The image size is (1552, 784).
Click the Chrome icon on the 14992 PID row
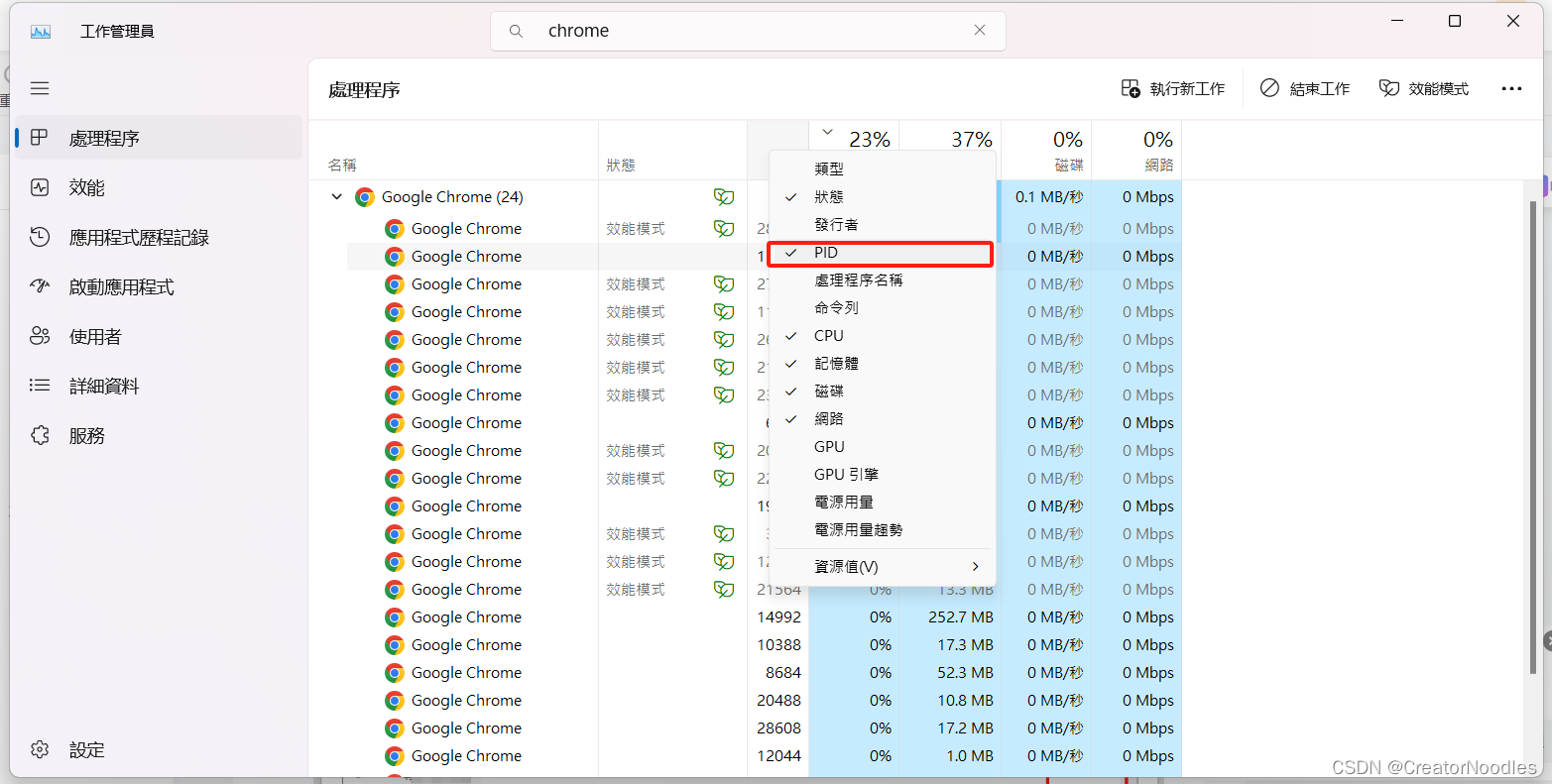[395, 617]
